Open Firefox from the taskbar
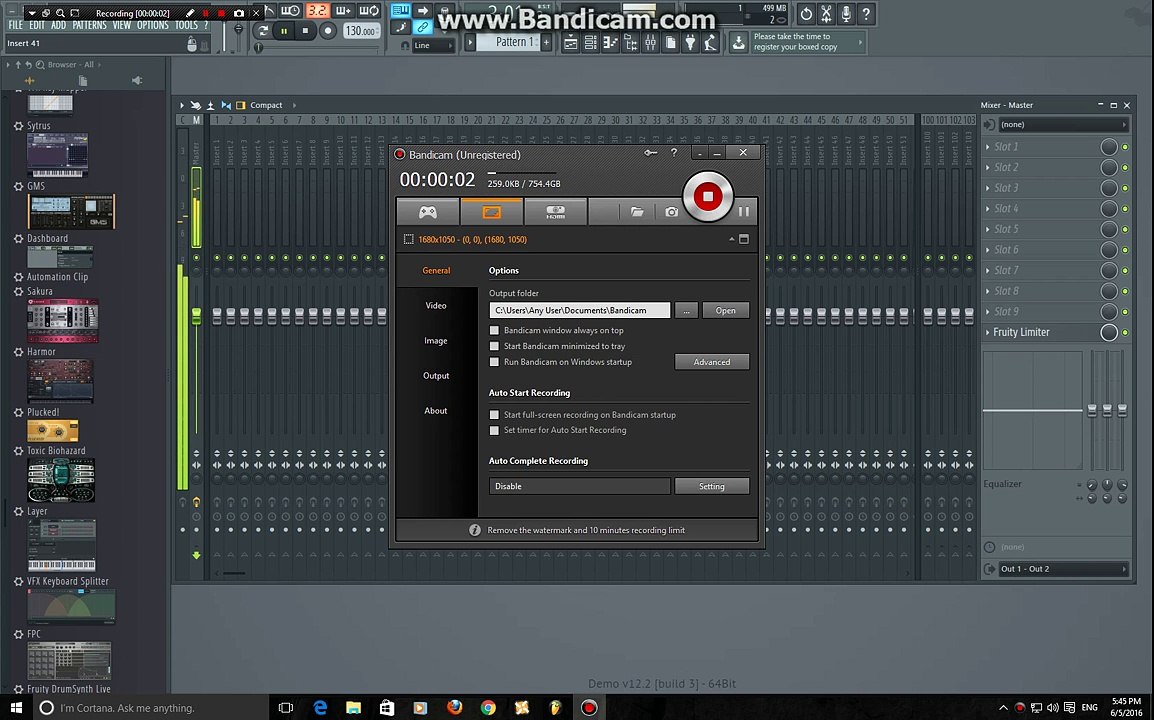The image size is (1154, 720). tap(455, 707)
